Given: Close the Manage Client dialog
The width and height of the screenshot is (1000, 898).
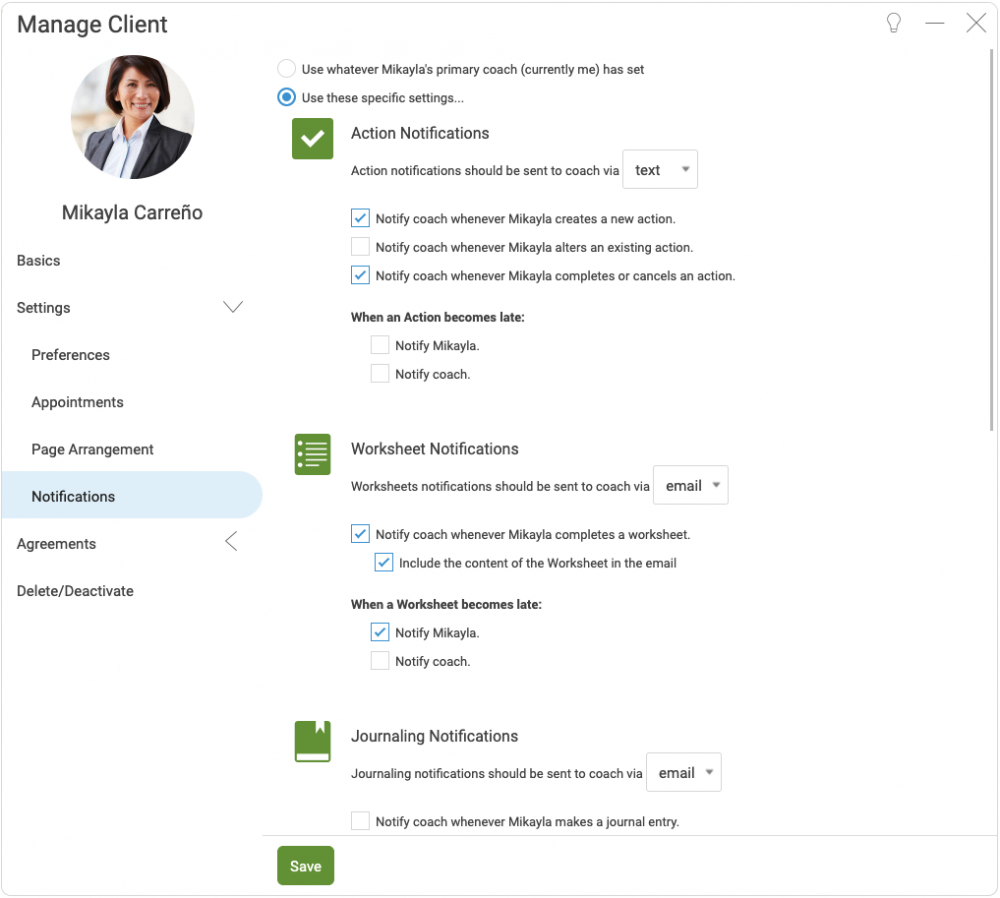Looking at the screenshot, I should click(x=976, y=24).
